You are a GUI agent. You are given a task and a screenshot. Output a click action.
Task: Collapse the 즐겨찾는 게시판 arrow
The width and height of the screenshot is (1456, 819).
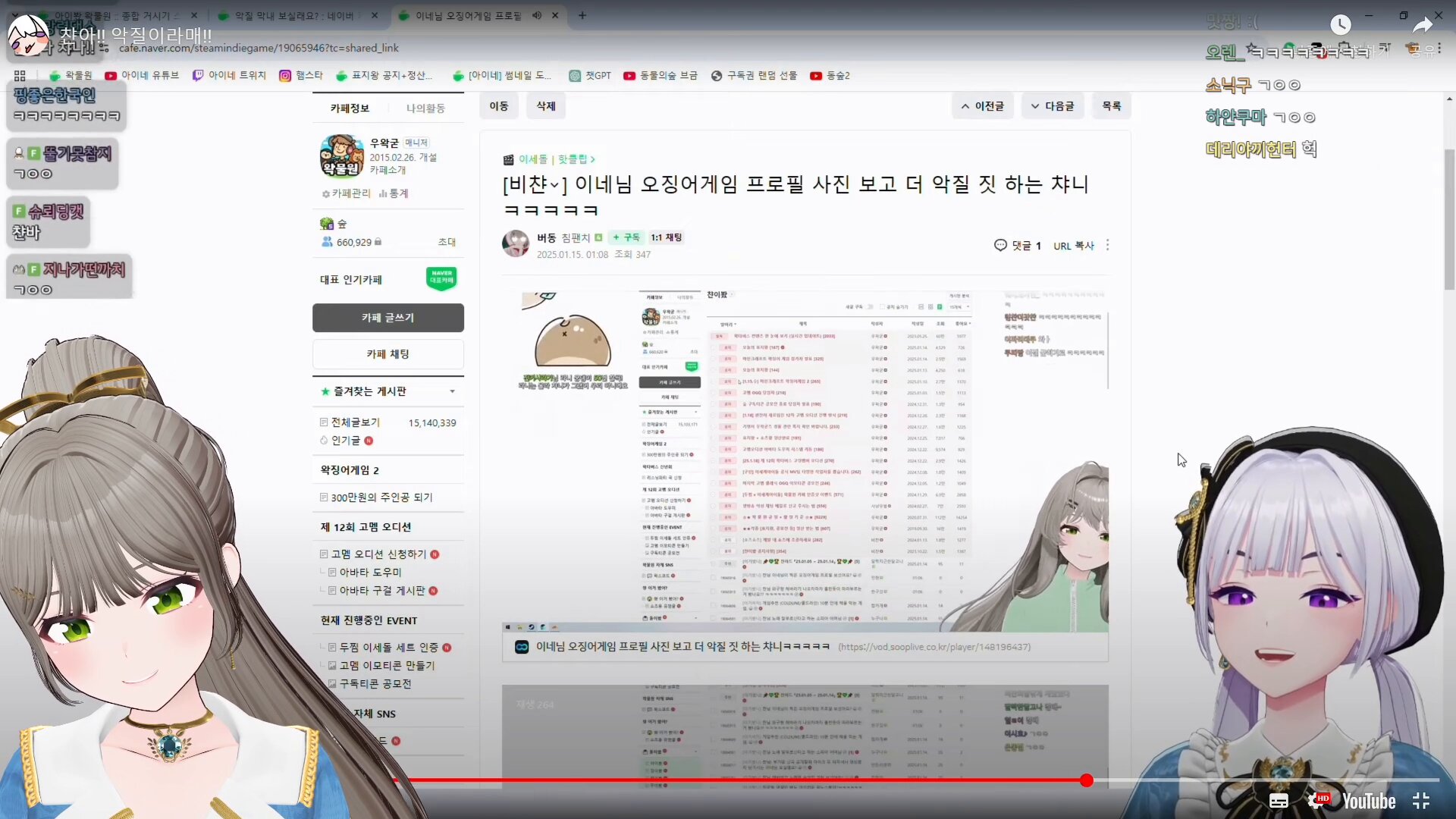click(453, 391)
